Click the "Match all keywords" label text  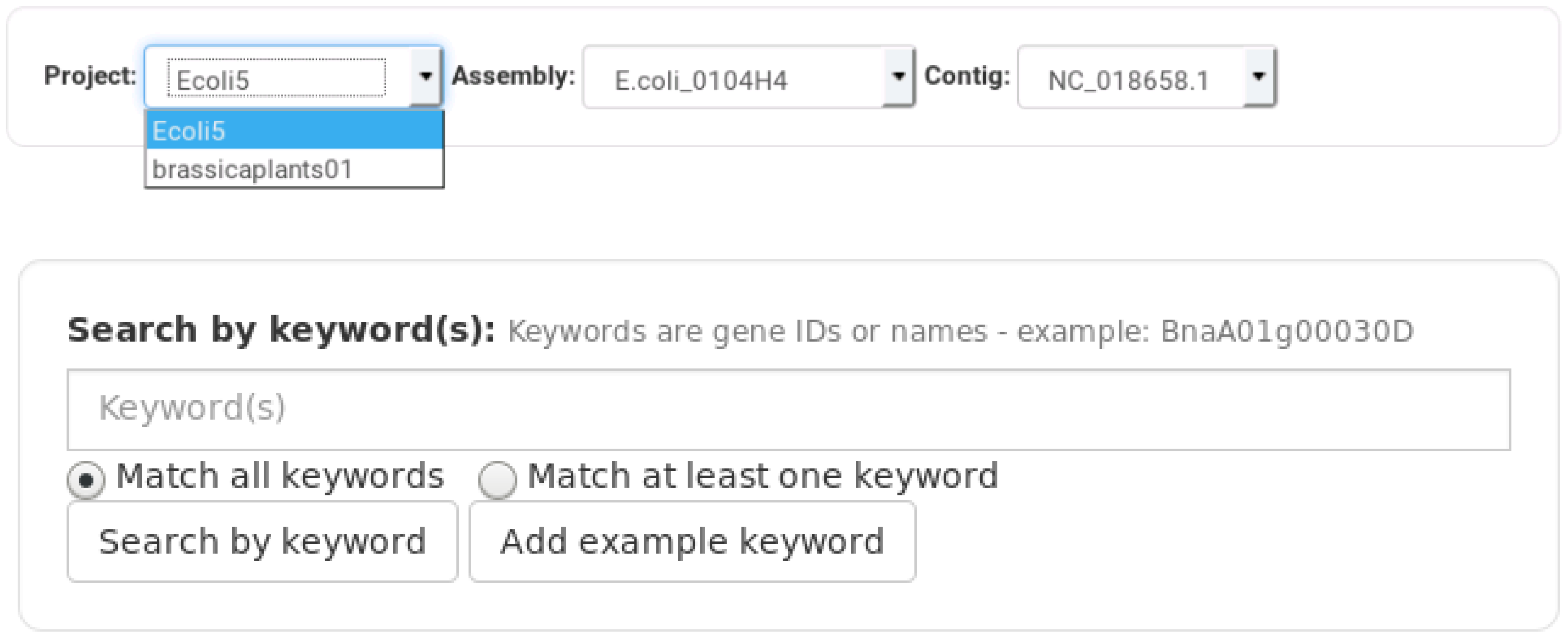280,476
